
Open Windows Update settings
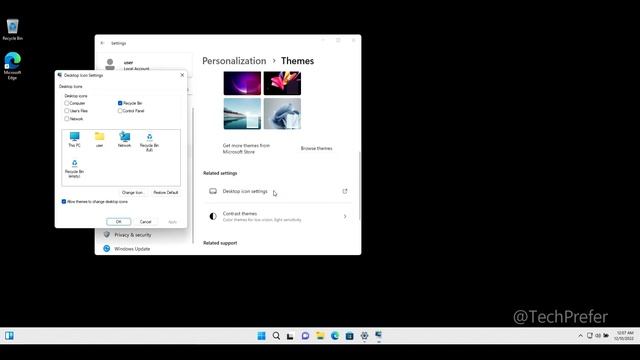point(132,249)
